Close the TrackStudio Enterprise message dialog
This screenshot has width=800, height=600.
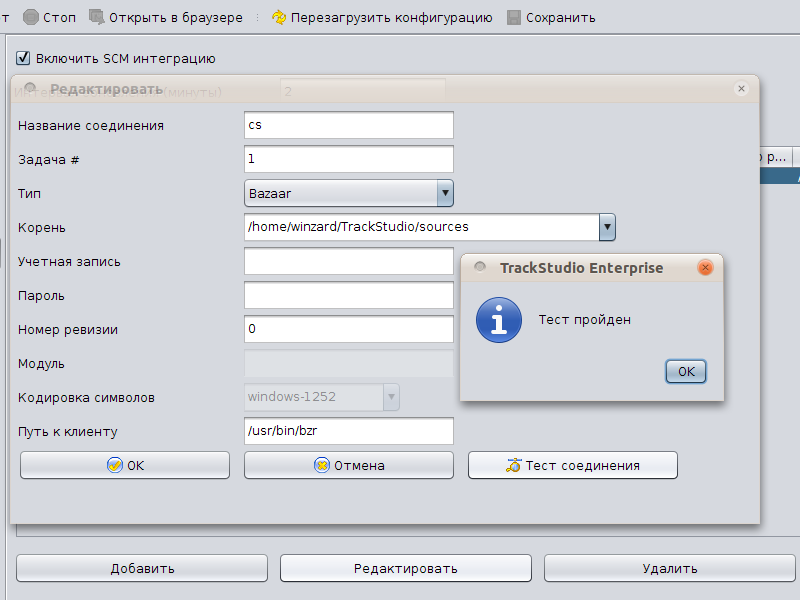pyautogui.click(x=705, y=267)
